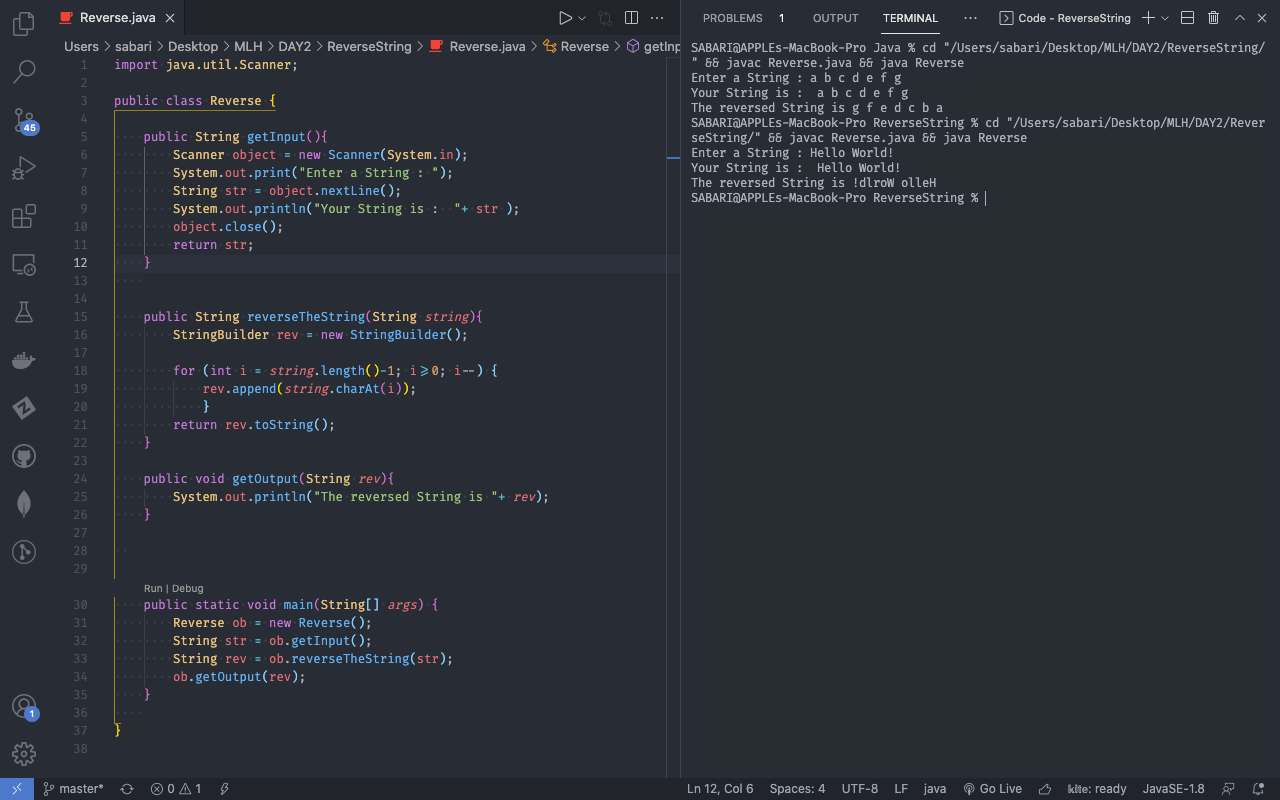This screenshot has height=800, width=1280.
Task: Split the terminal panel
Action: [x=1186, y=17]
